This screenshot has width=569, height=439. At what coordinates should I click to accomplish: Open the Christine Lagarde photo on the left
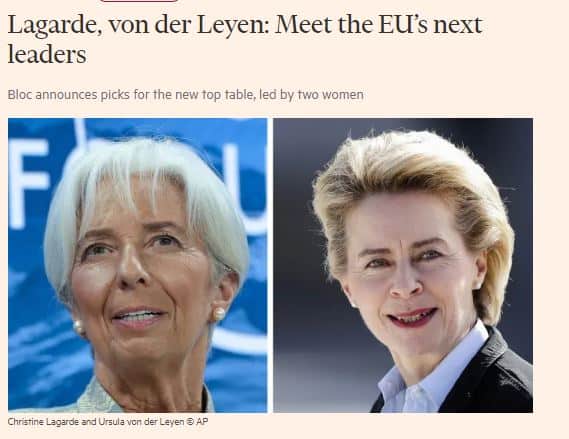[x=138, y=265]
